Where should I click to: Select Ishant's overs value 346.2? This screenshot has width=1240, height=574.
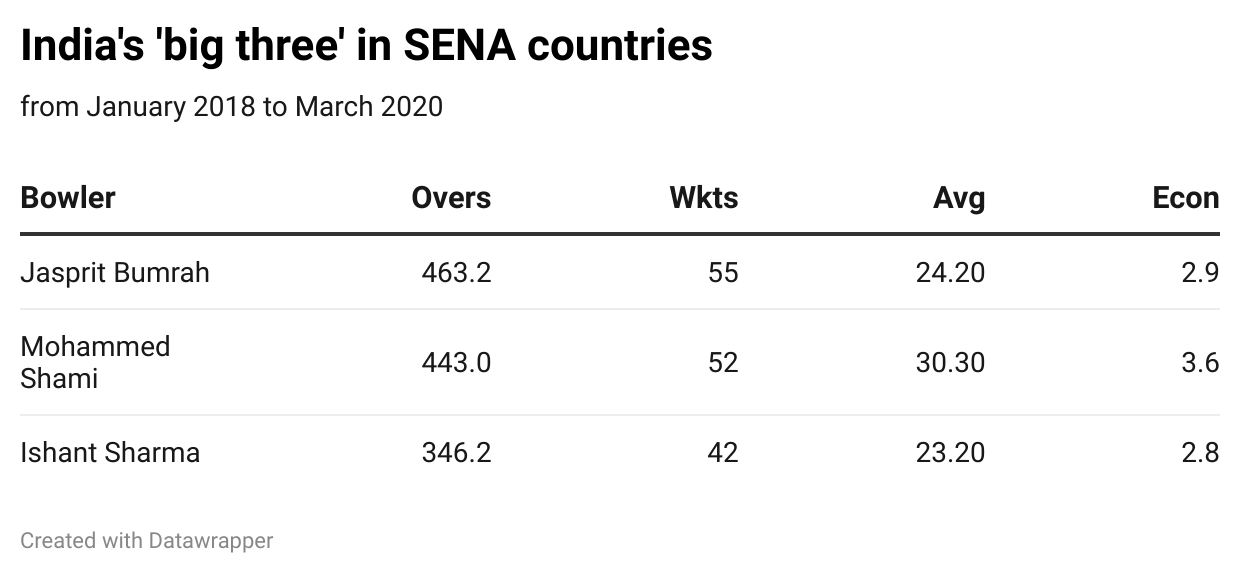[x=456, y=453]
